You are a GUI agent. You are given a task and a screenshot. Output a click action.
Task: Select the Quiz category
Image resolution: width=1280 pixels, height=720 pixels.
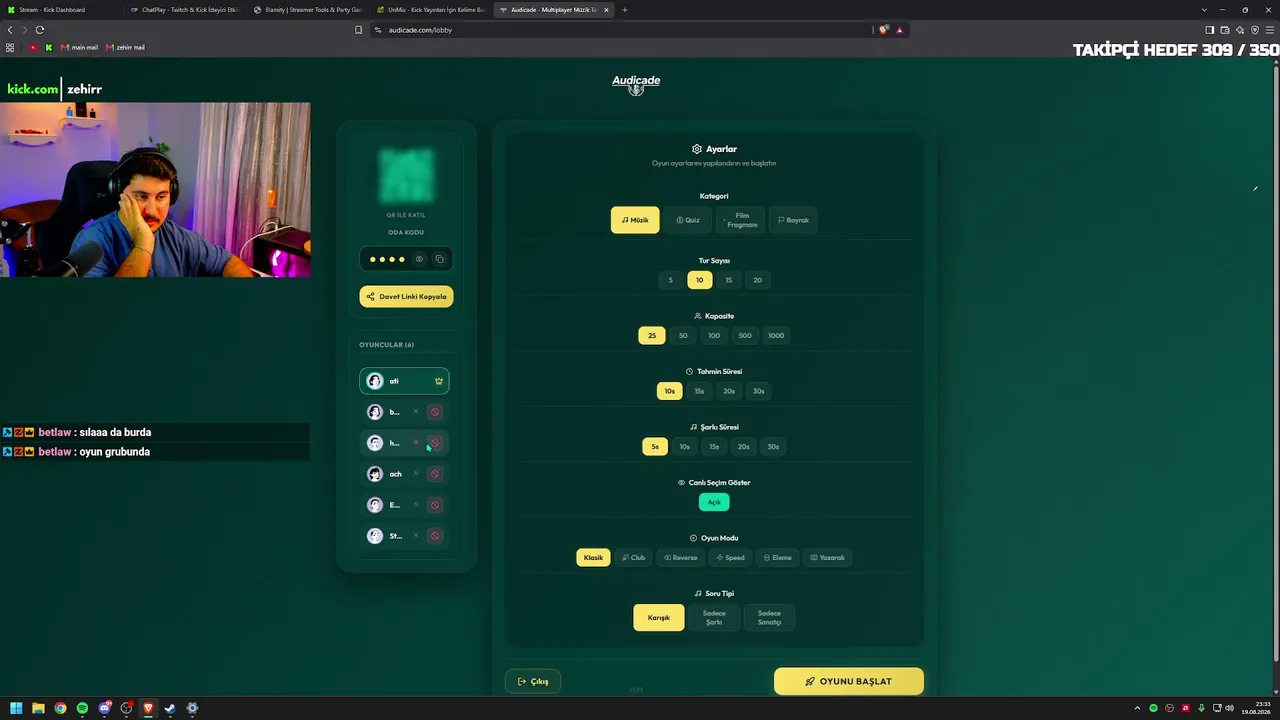pyautogui.click(x=688, y=220)
